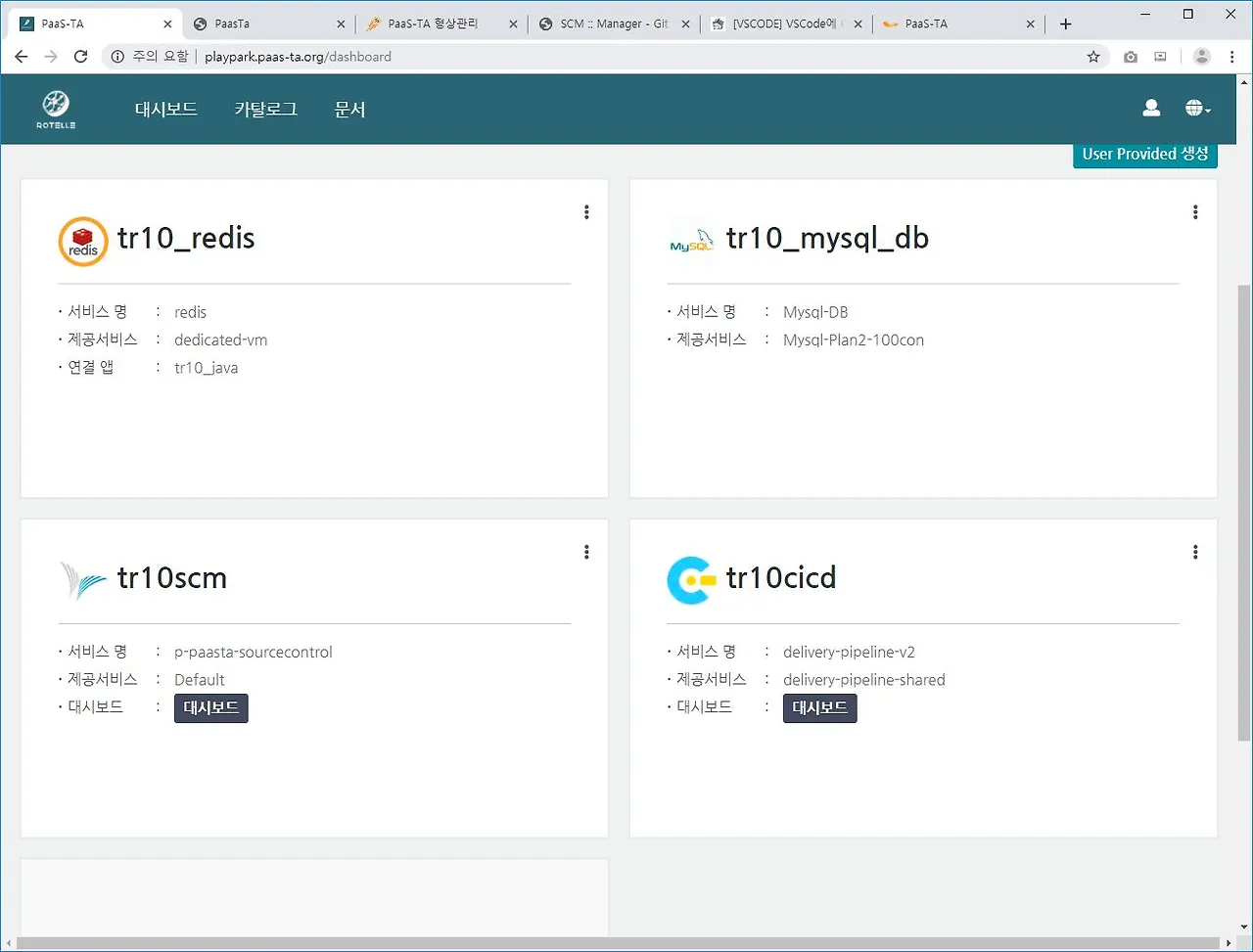The image size is (1253, 952).
Task: Close the SCM Manager tab
Action: point(685,23)
